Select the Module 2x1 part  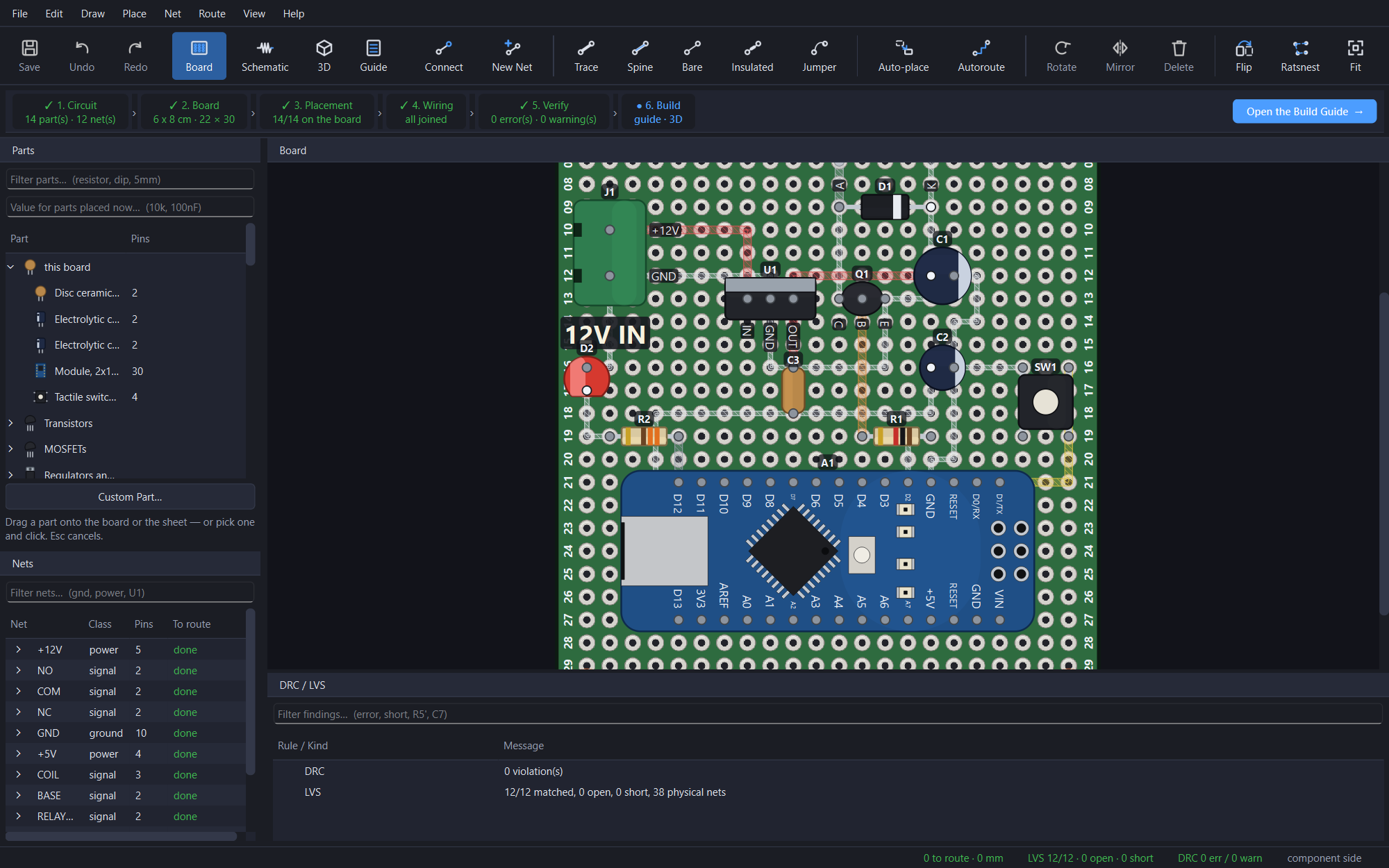pyautogui.click(x=126, y=371)
